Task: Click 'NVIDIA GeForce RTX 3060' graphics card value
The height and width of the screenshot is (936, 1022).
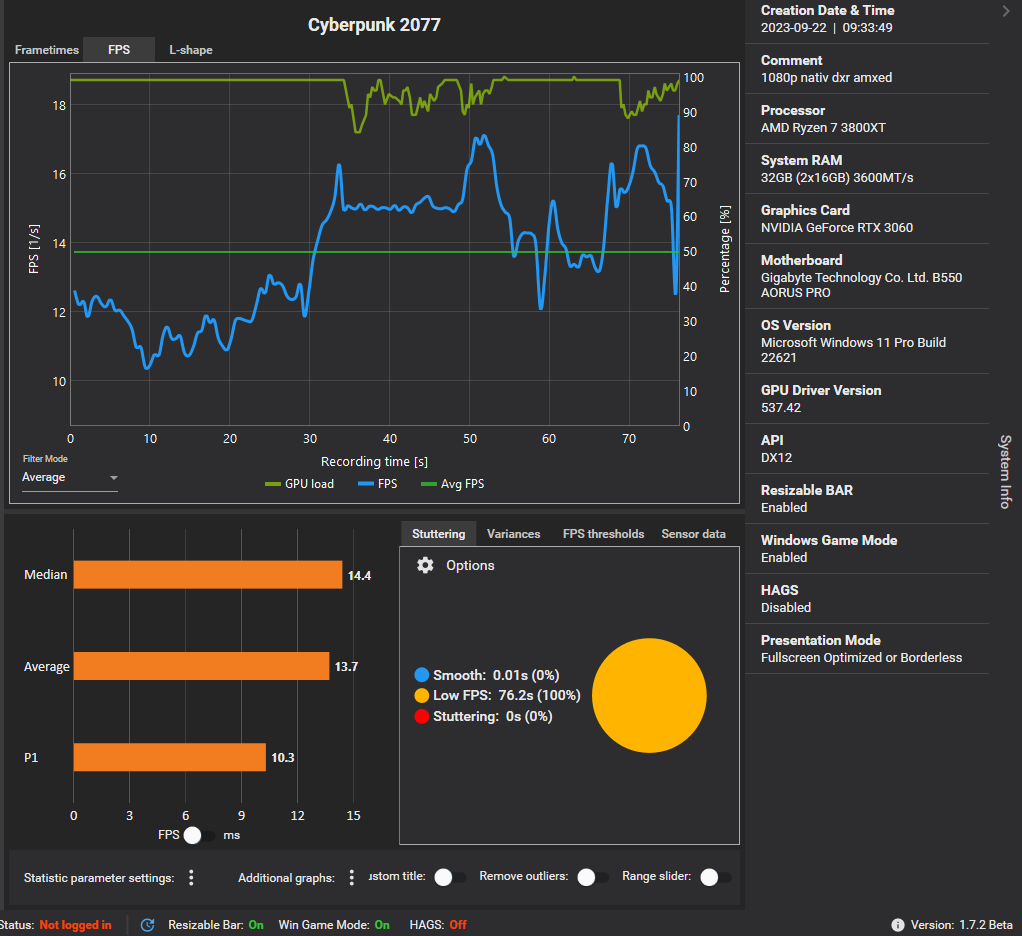Action: coord(837,227)
